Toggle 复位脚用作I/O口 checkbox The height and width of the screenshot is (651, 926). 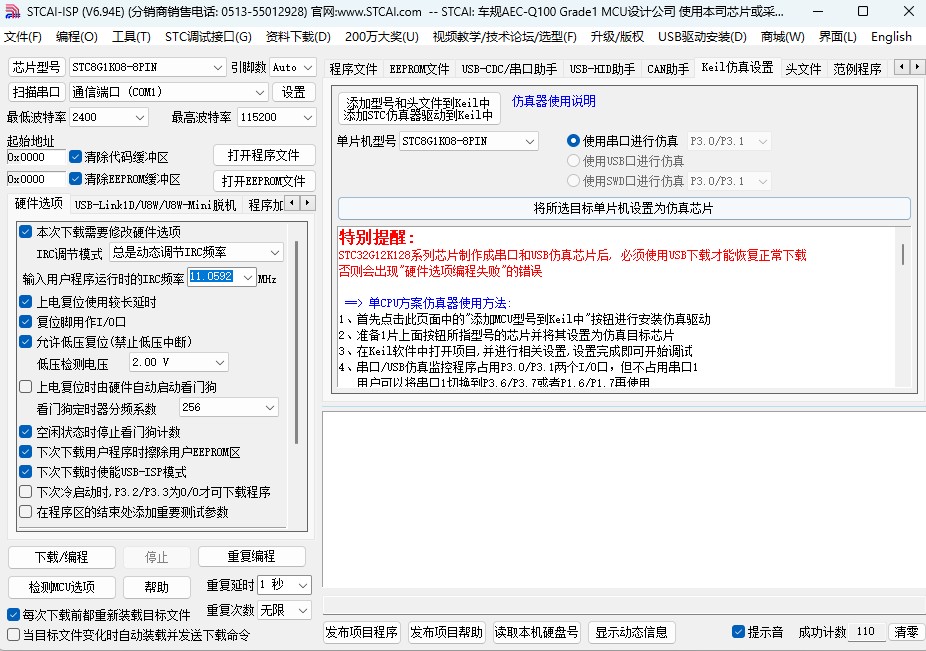(x=25, y=322)
